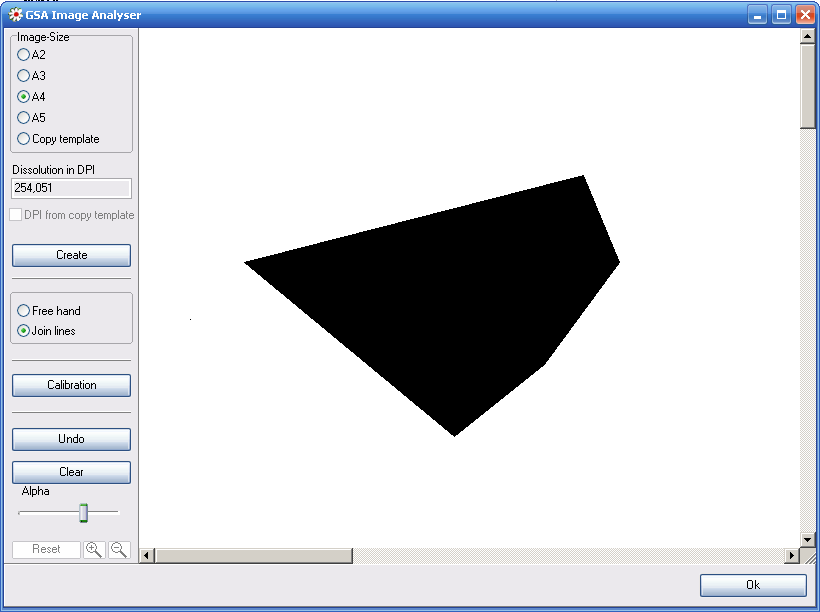Click the Dissolution in DPI field
The height and width of the screenshot is (612, 820).
click(x=71, y=188)
